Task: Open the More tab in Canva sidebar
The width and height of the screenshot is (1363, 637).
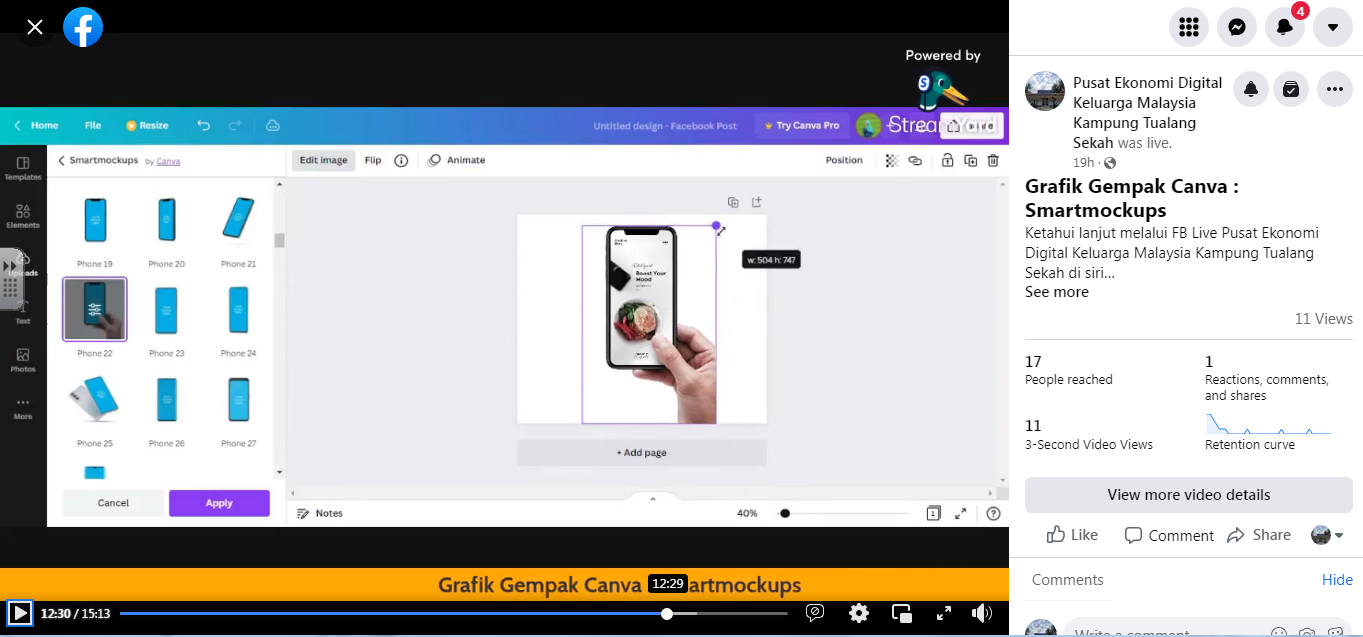Action: pyautogui.click(x=23, y=408)
